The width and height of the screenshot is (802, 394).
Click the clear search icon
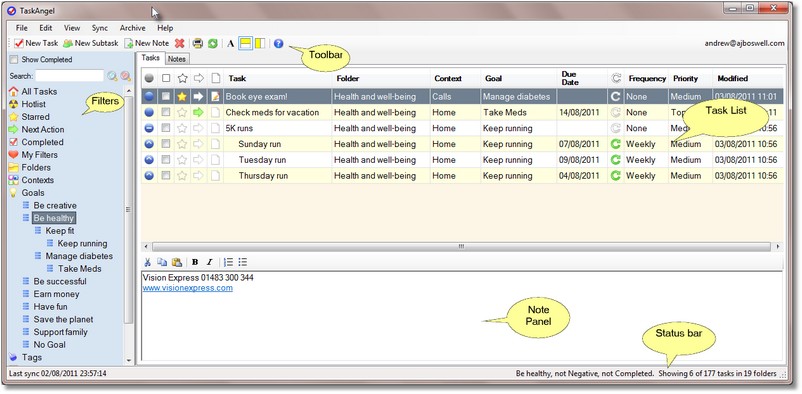coord(125,76)
